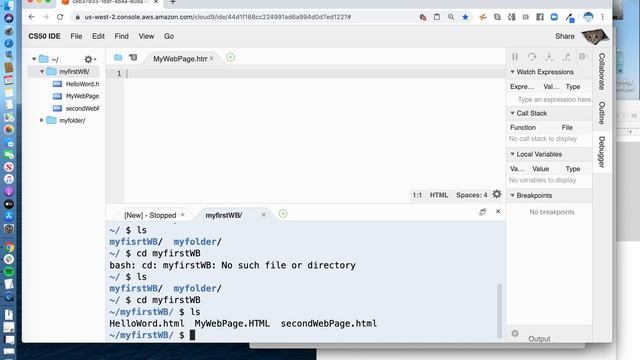640x360 pixels.
Task: Click the browser address bar URL
Action: pyautogui.click(x=218, y=17)
